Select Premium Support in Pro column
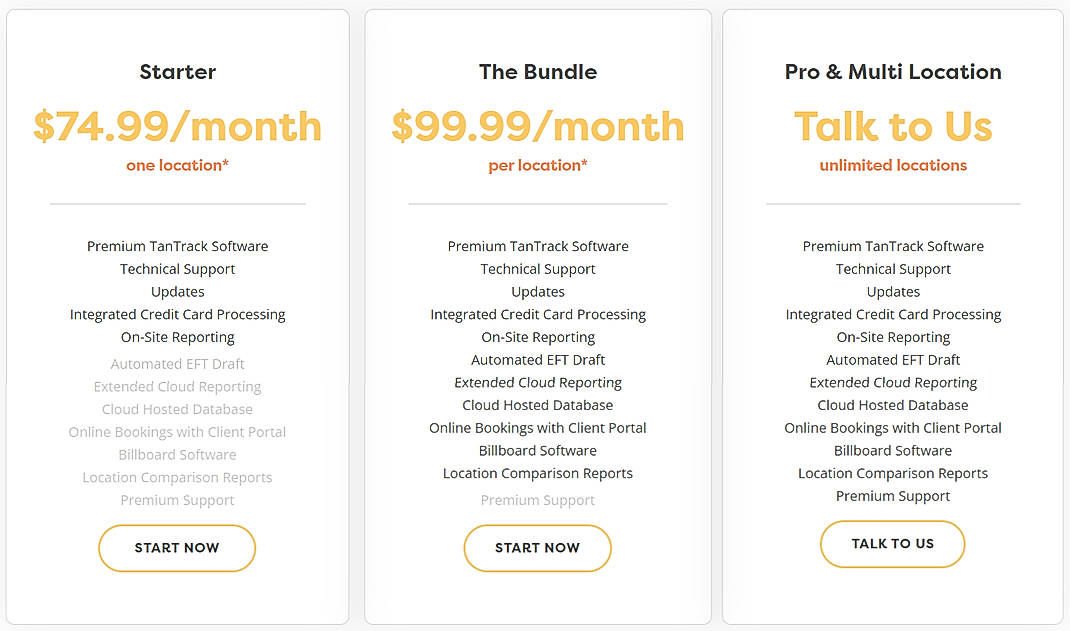 (x=892, y=495)
